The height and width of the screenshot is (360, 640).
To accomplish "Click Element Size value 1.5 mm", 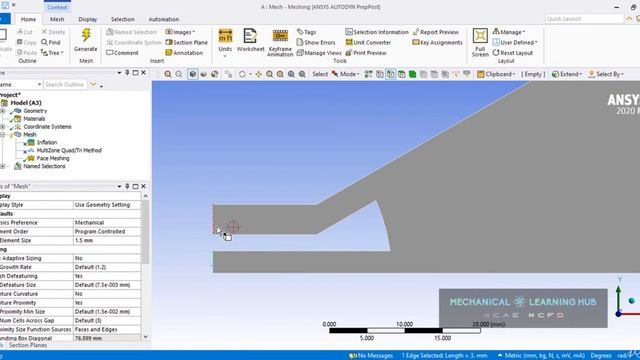I will click(107, 240).
